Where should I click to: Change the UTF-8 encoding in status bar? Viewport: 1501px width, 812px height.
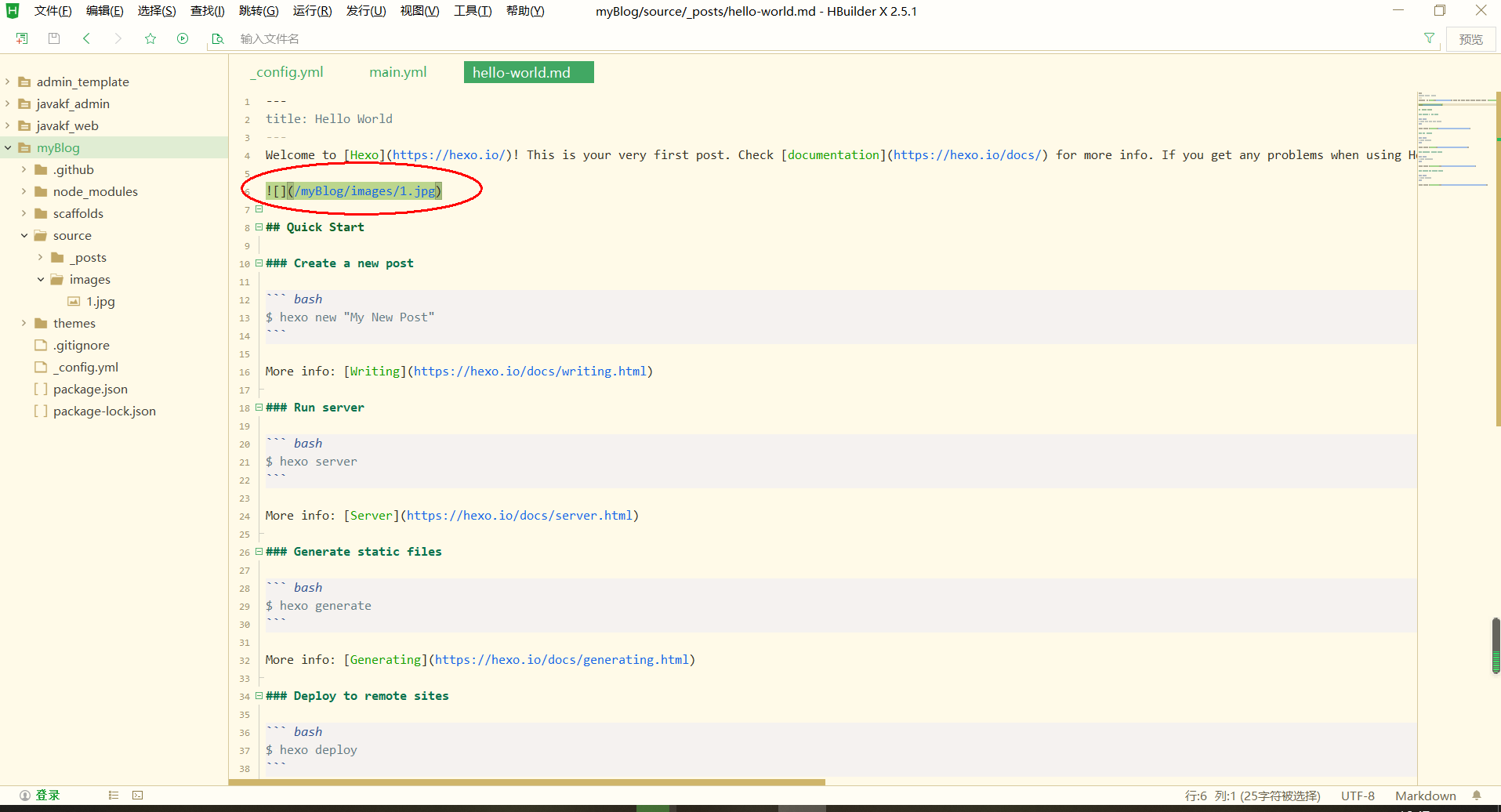1358,796
